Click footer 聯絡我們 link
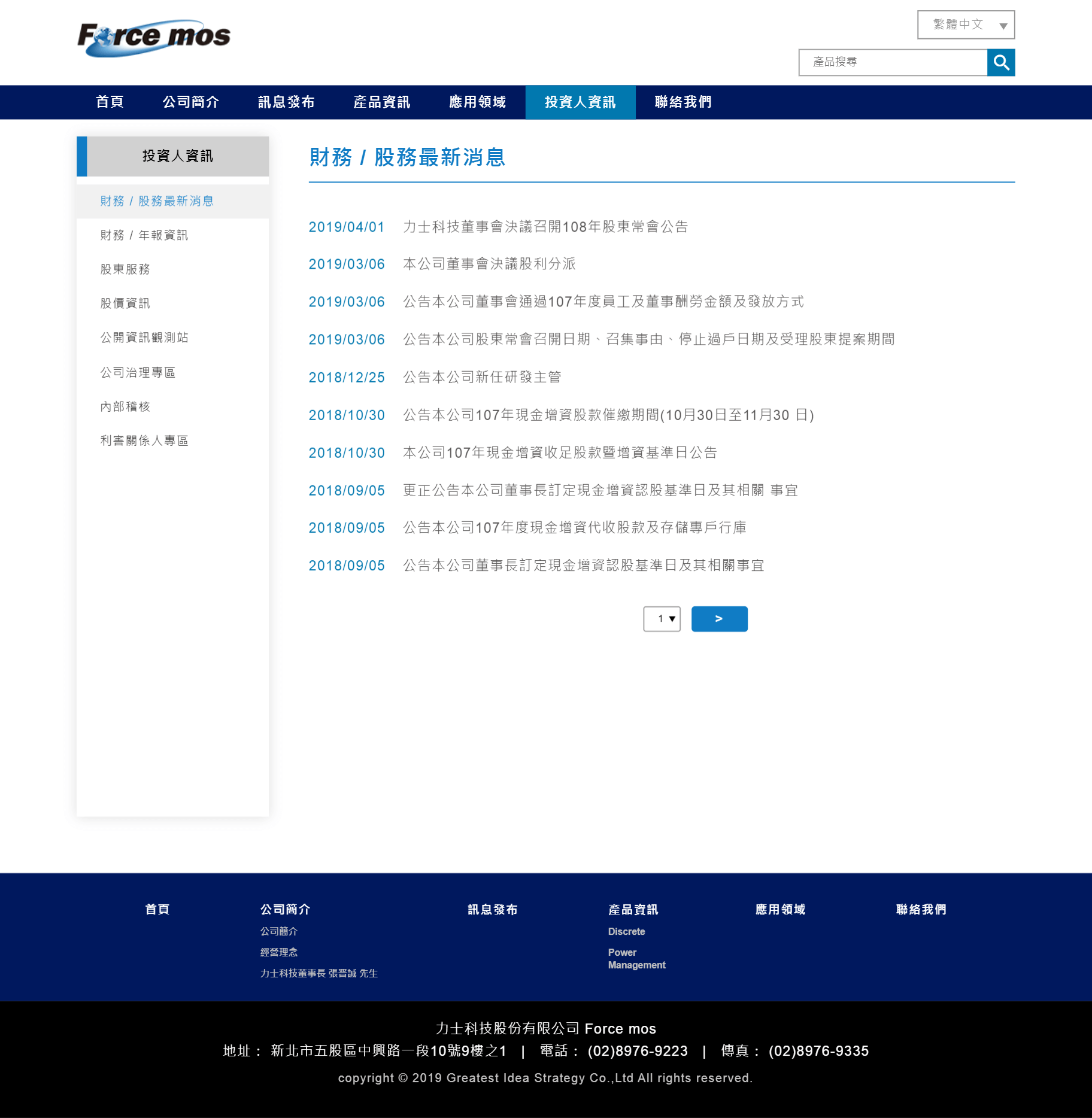 (x=921, y=910)
